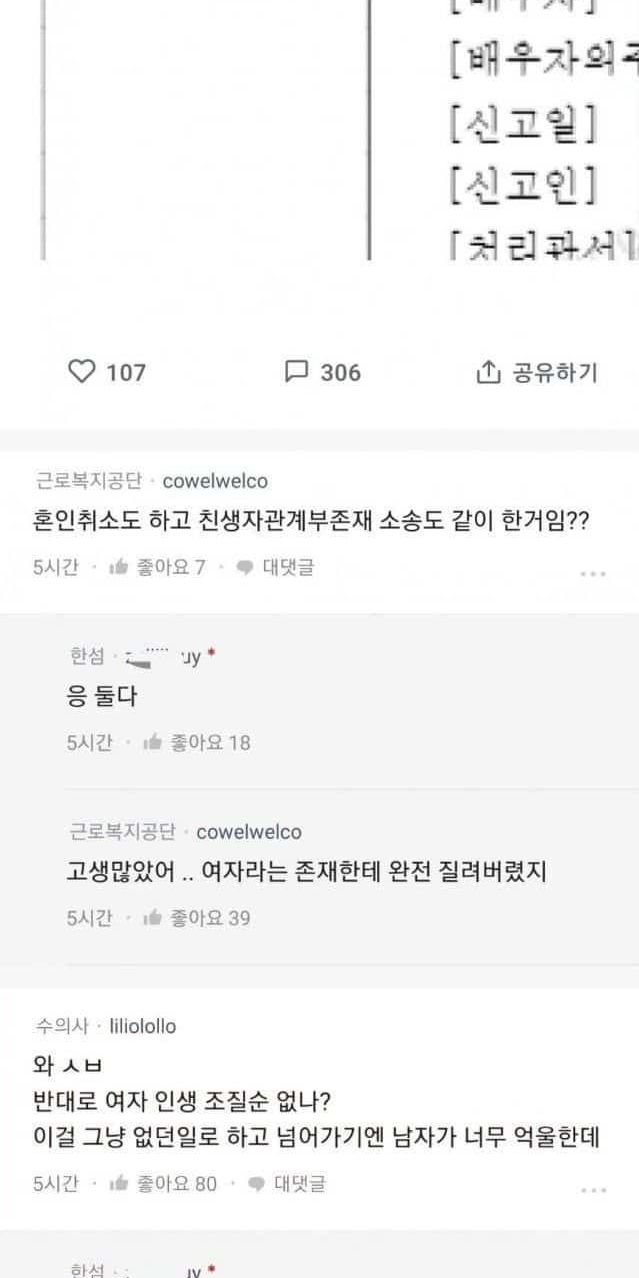Tap the thumbs-up showing 좋아요 7
The width and height of the screenshot is (639, 1278).
point(119,567)
